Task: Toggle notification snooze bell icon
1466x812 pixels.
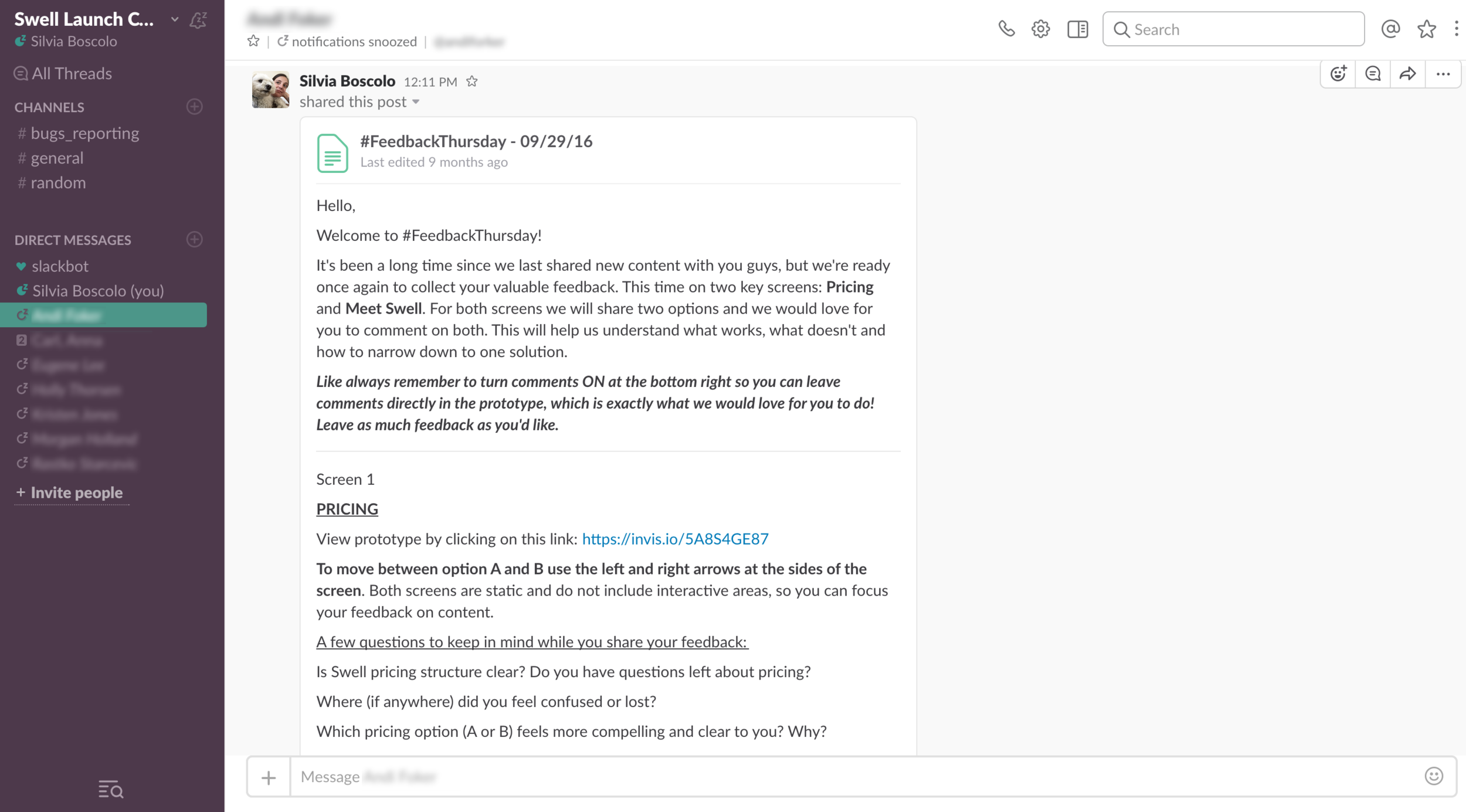Action: coord(198,20)
